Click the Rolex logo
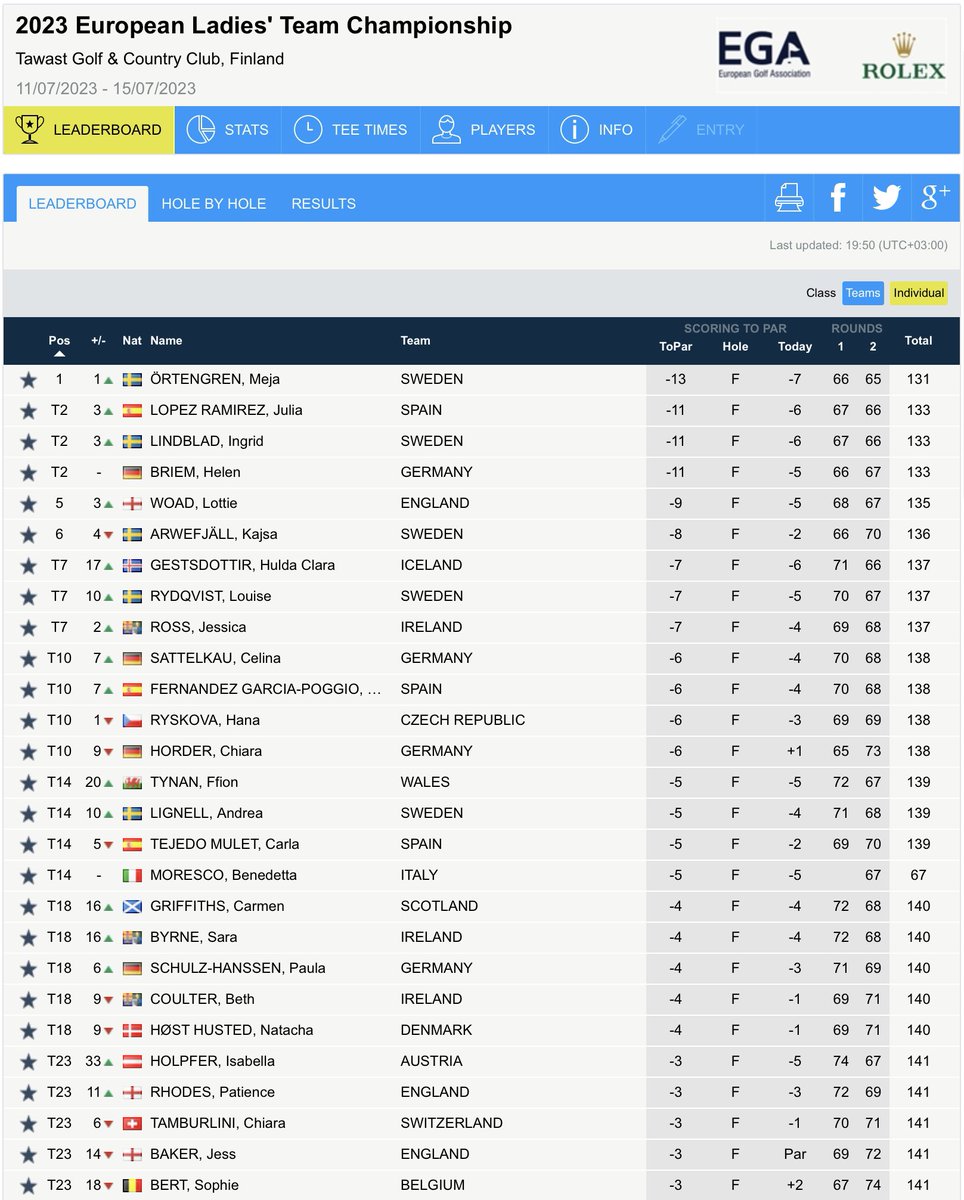 pyautogui.click(x=903, y=56)
